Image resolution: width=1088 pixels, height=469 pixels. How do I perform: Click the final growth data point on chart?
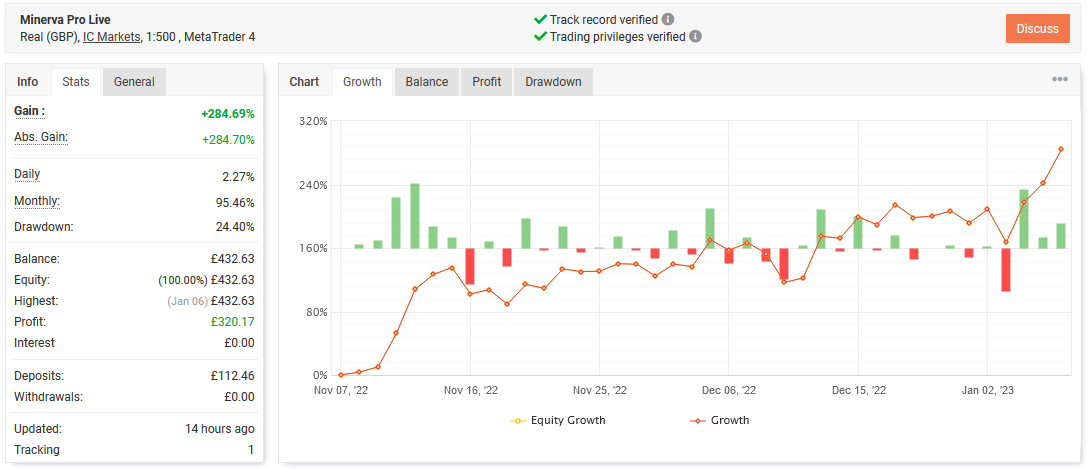click(x=1061, y=149)
